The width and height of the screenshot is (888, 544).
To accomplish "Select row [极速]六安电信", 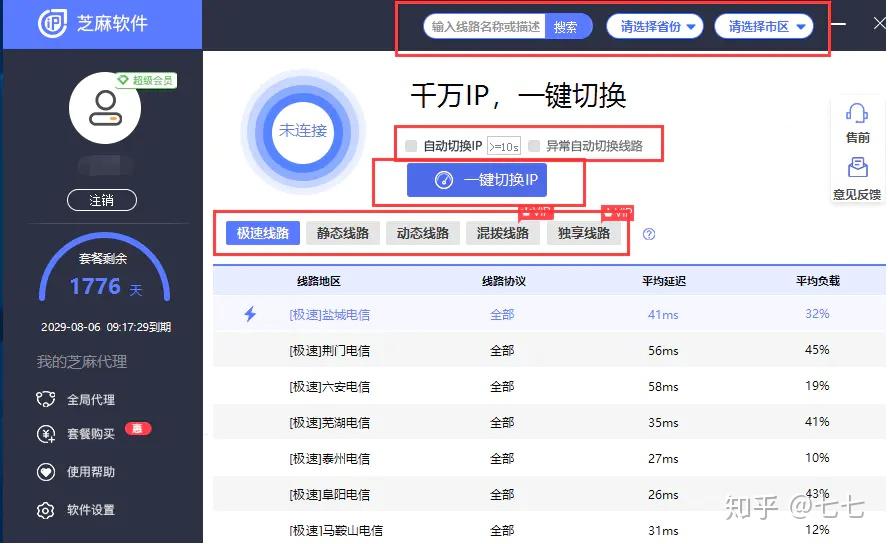I will [x=549, y=387].
